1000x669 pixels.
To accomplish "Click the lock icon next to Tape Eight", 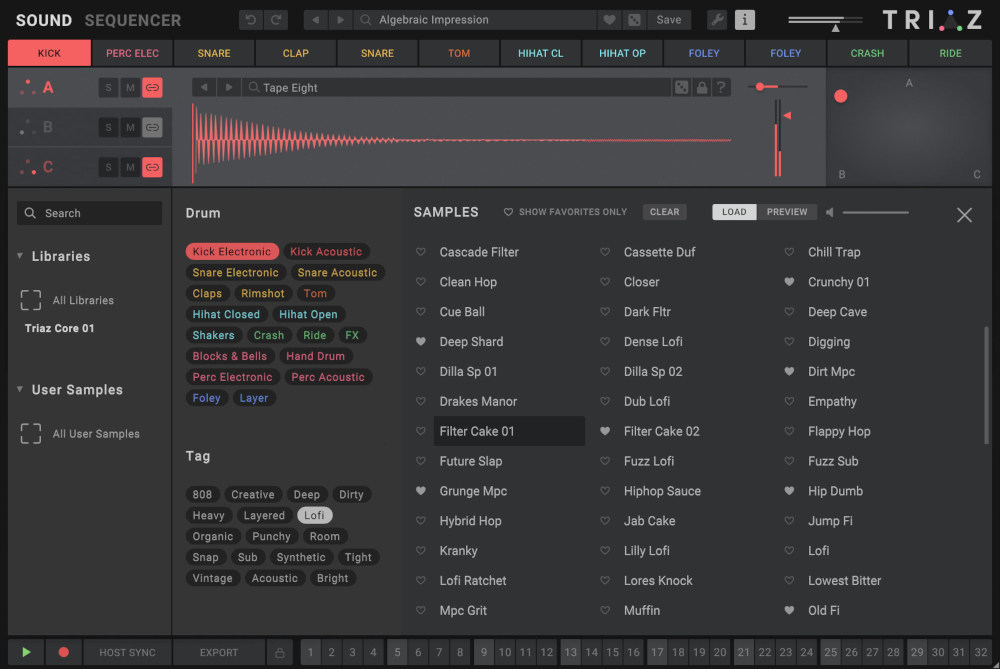I will point(702,87).
